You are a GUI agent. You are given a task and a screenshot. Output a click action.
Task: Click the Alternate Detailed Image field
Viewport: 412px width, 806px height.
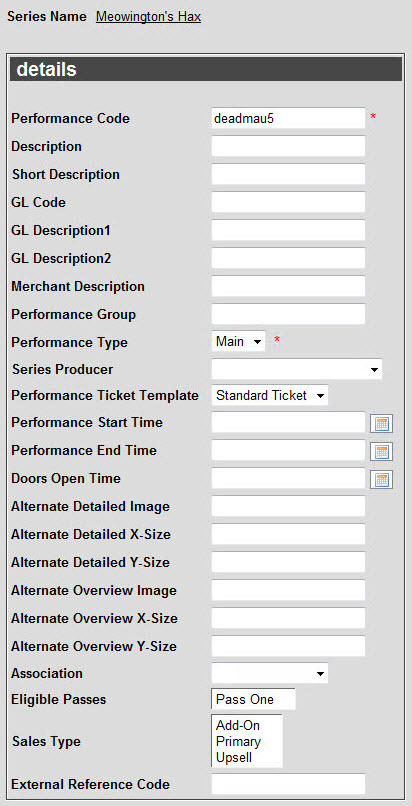coord(288,506)
